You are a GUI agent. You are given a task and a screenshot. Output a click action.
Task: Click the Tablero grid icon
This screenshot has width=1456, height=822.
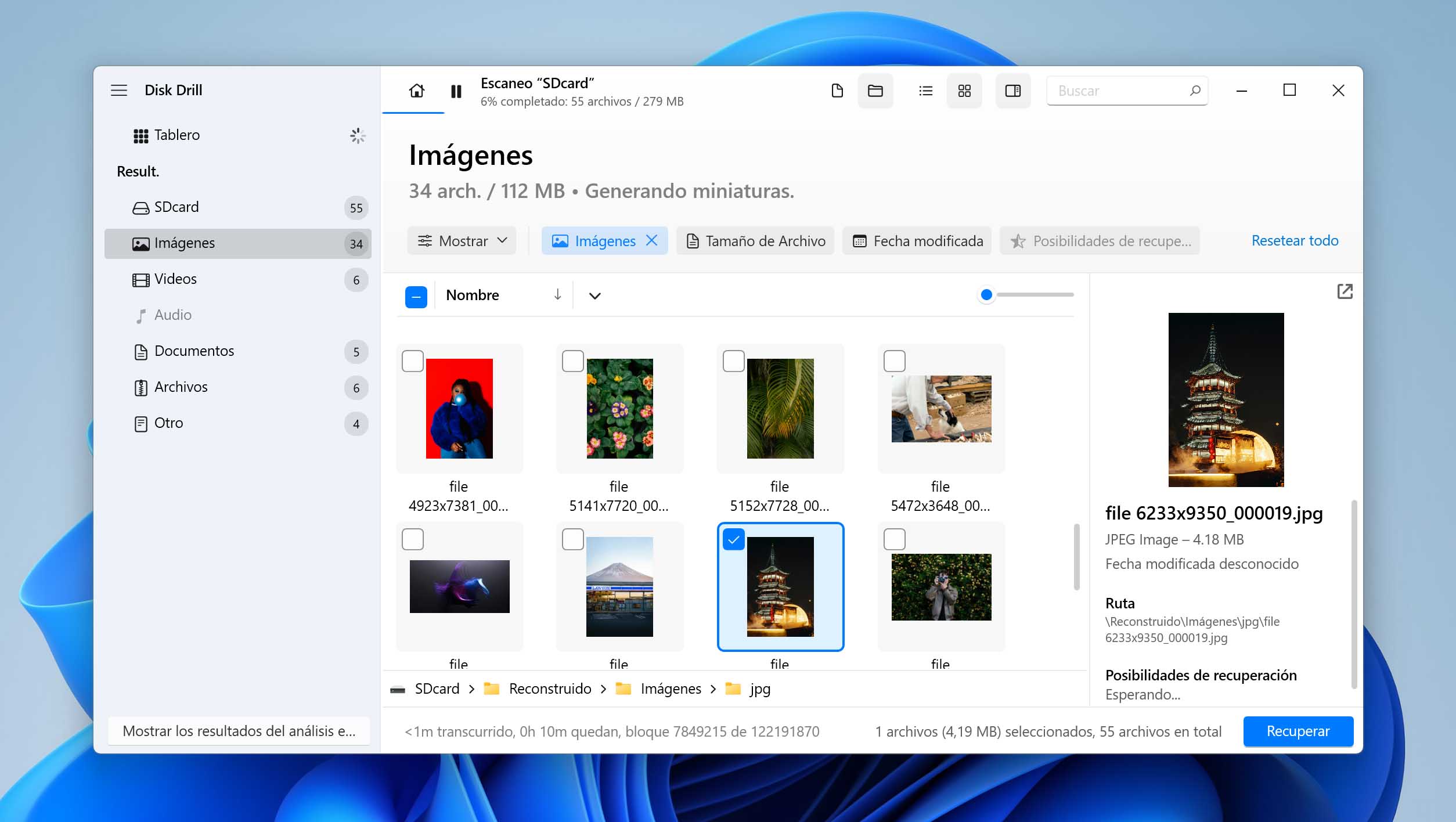140,136
